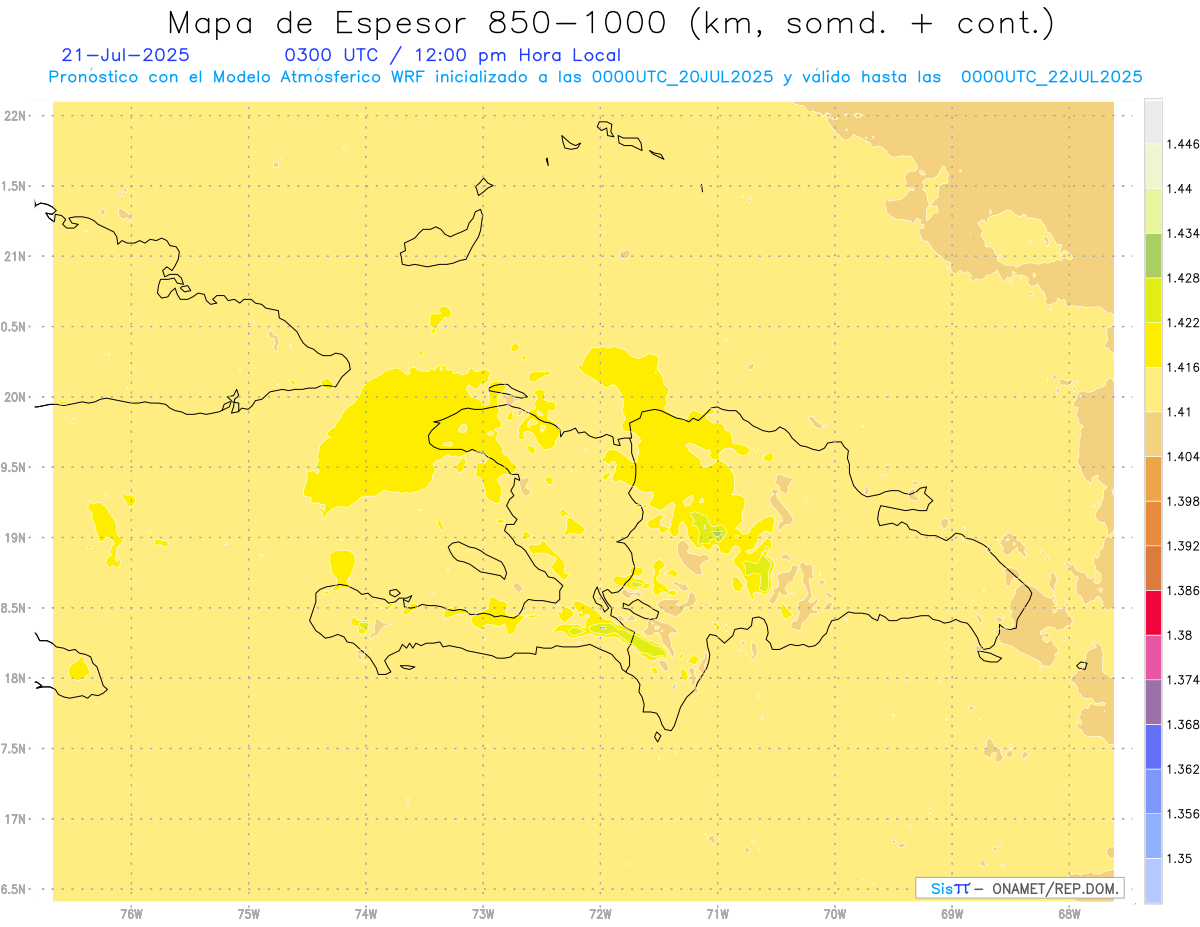Click the 74W longitude label
Viewport: 1200px width, 927px height.
[366, 913]
